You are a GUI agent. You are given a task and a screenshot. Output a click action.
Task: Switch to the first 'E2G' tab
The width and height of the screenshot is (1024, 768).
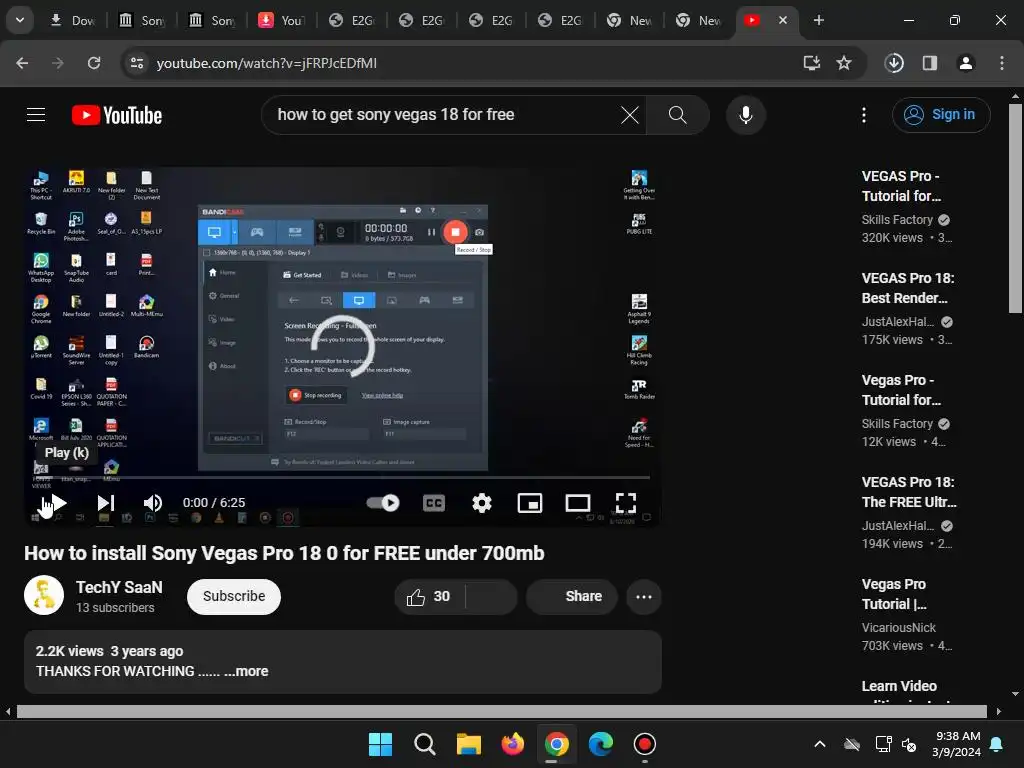click(x=353, y=20)
